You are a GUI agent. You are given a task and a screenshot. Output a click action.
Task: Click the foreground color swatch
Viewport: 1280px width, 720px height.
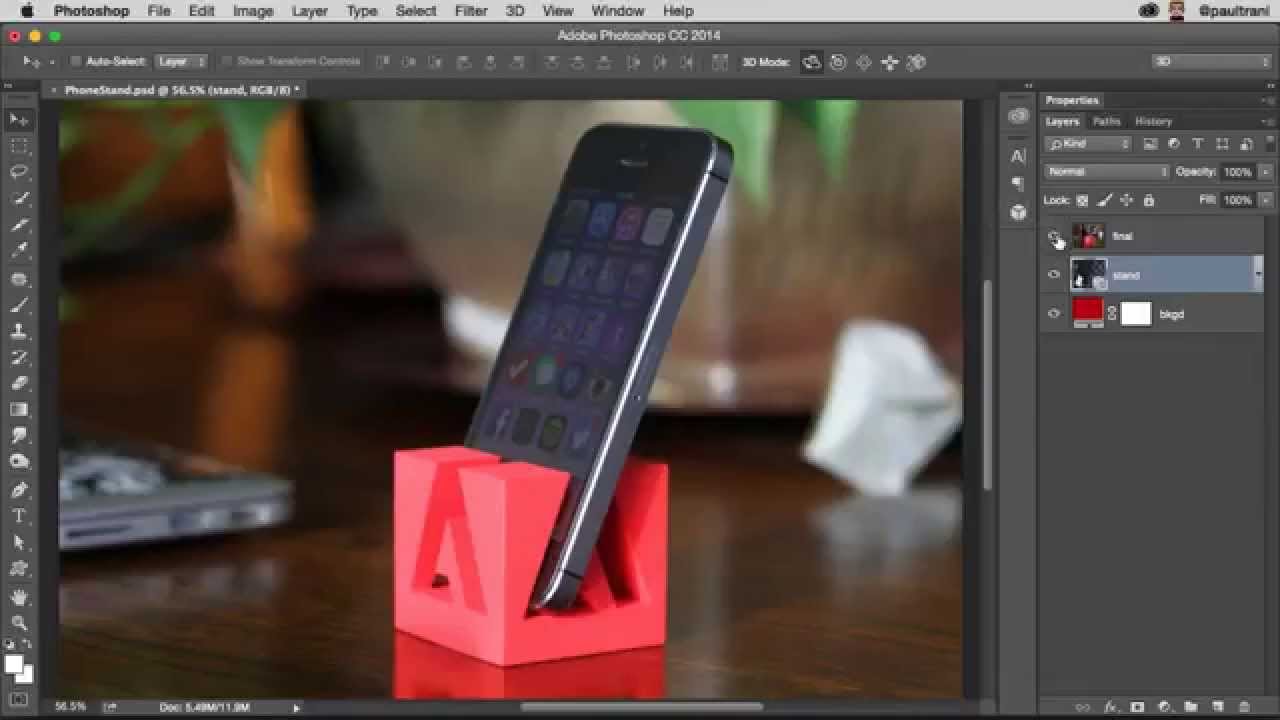click(14, 665)
